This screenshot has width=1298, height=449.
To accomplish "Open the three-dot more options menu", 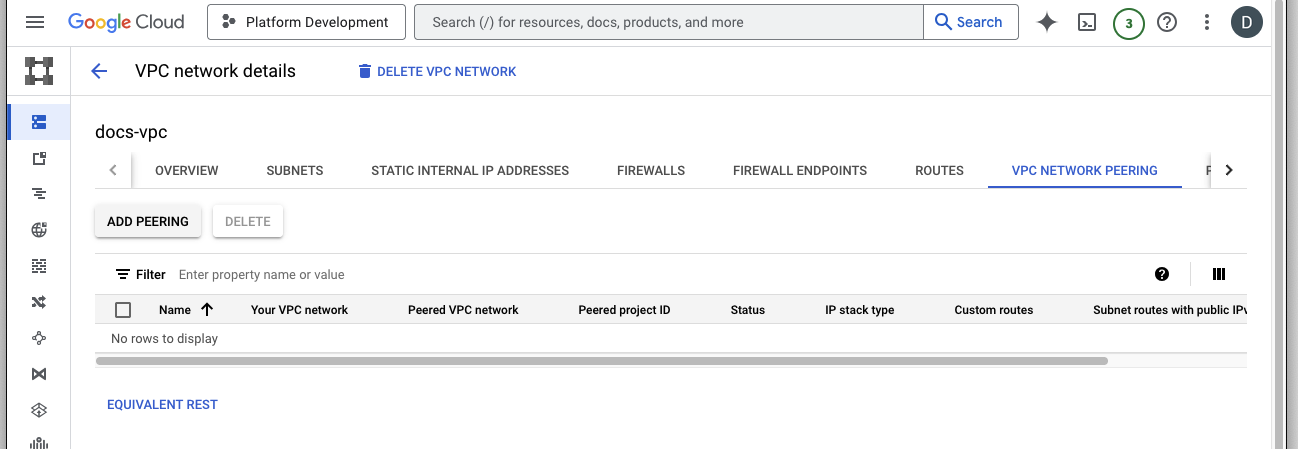I will click(x=1207, y=22).
